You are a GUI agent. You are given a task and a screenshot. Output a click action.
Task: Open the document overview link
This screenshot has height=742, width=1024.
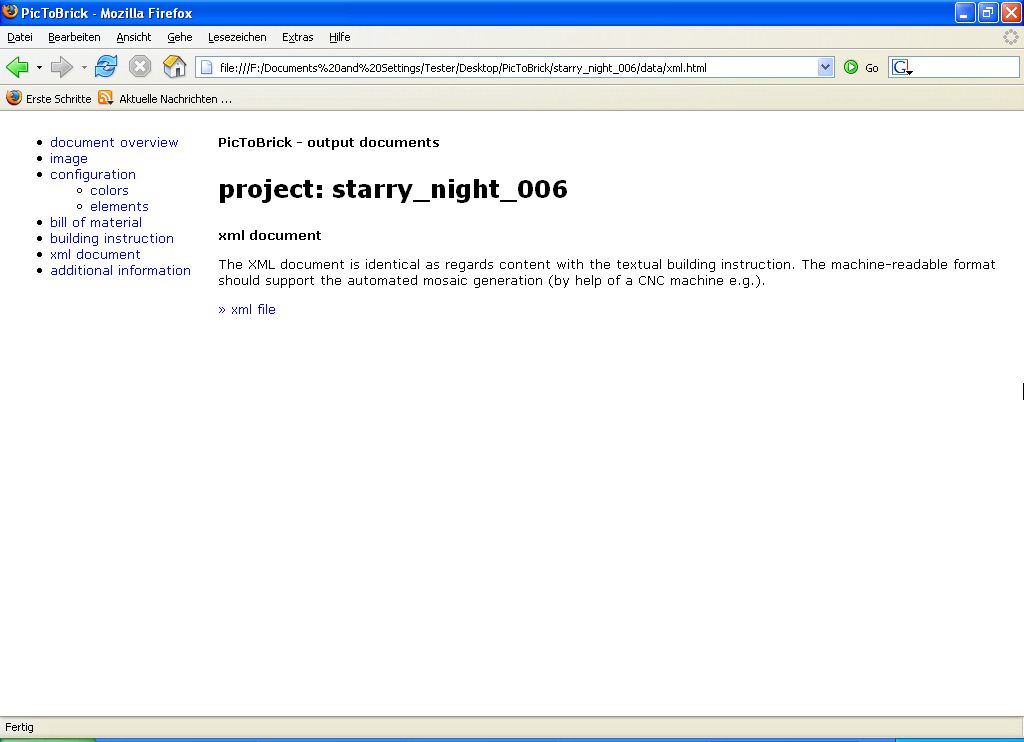click(x=114, y=142)
